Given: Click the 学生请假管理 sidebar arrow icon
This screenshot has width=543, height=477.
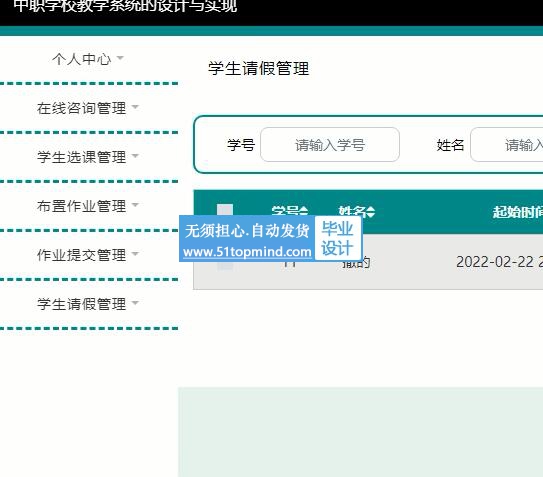Looking at the screenshot, I should 135,303.
